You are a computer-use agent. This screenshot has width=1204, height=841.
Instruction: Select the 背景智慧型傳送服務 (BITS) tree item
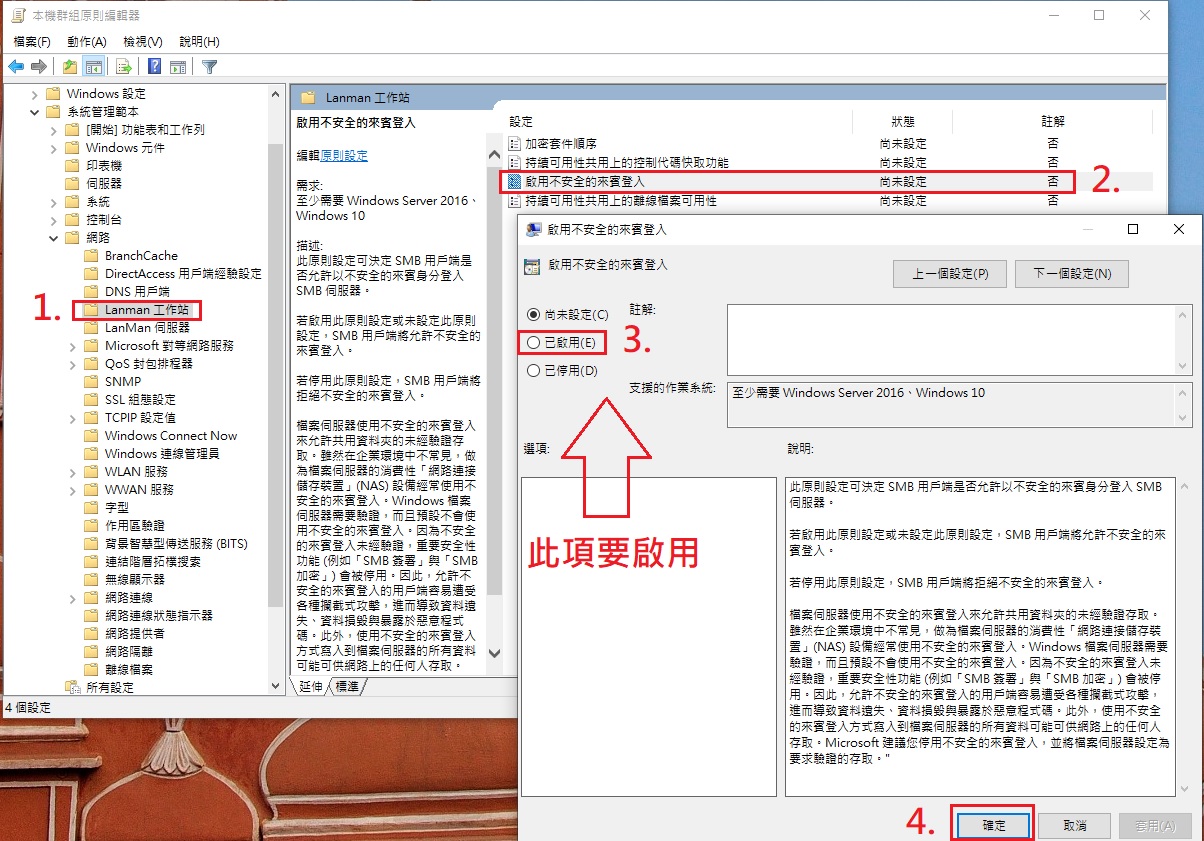coord(176,543)
